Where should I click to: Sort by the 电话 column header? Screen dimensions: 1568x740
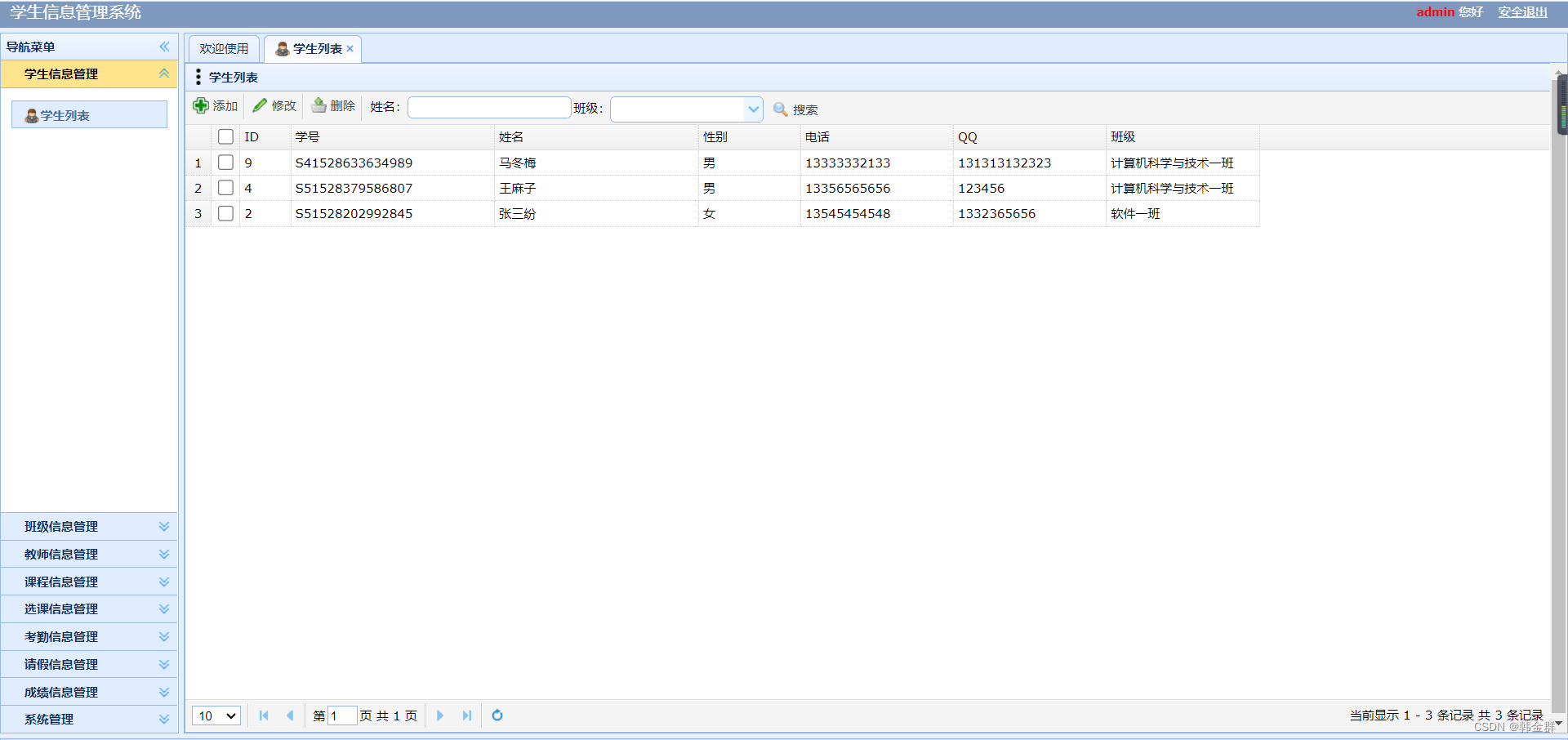tap(877, 136)
